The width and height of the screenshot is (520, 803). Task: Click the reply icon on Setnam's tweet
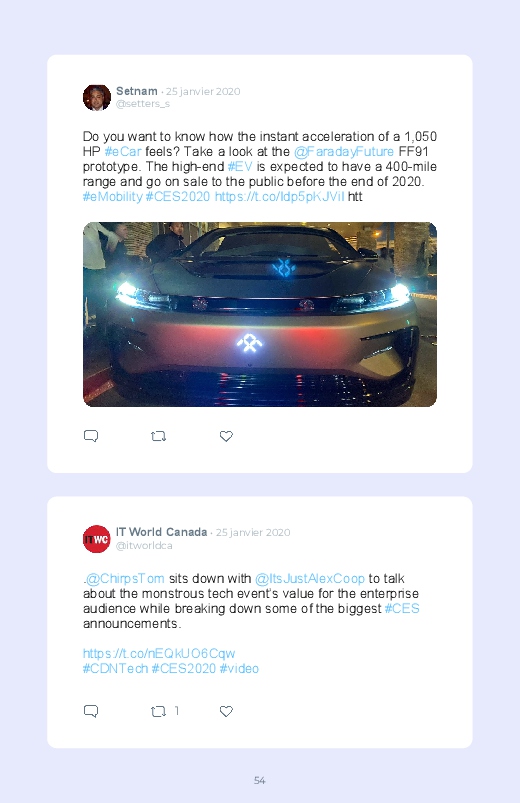click(91, 436)
